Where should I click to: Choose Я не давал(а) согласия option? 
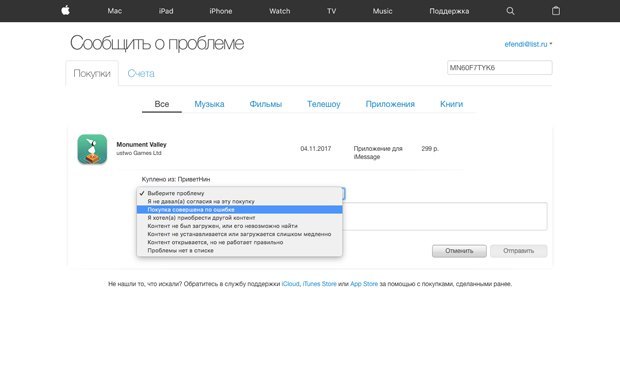pyautogui.click(x=239, y=201)
